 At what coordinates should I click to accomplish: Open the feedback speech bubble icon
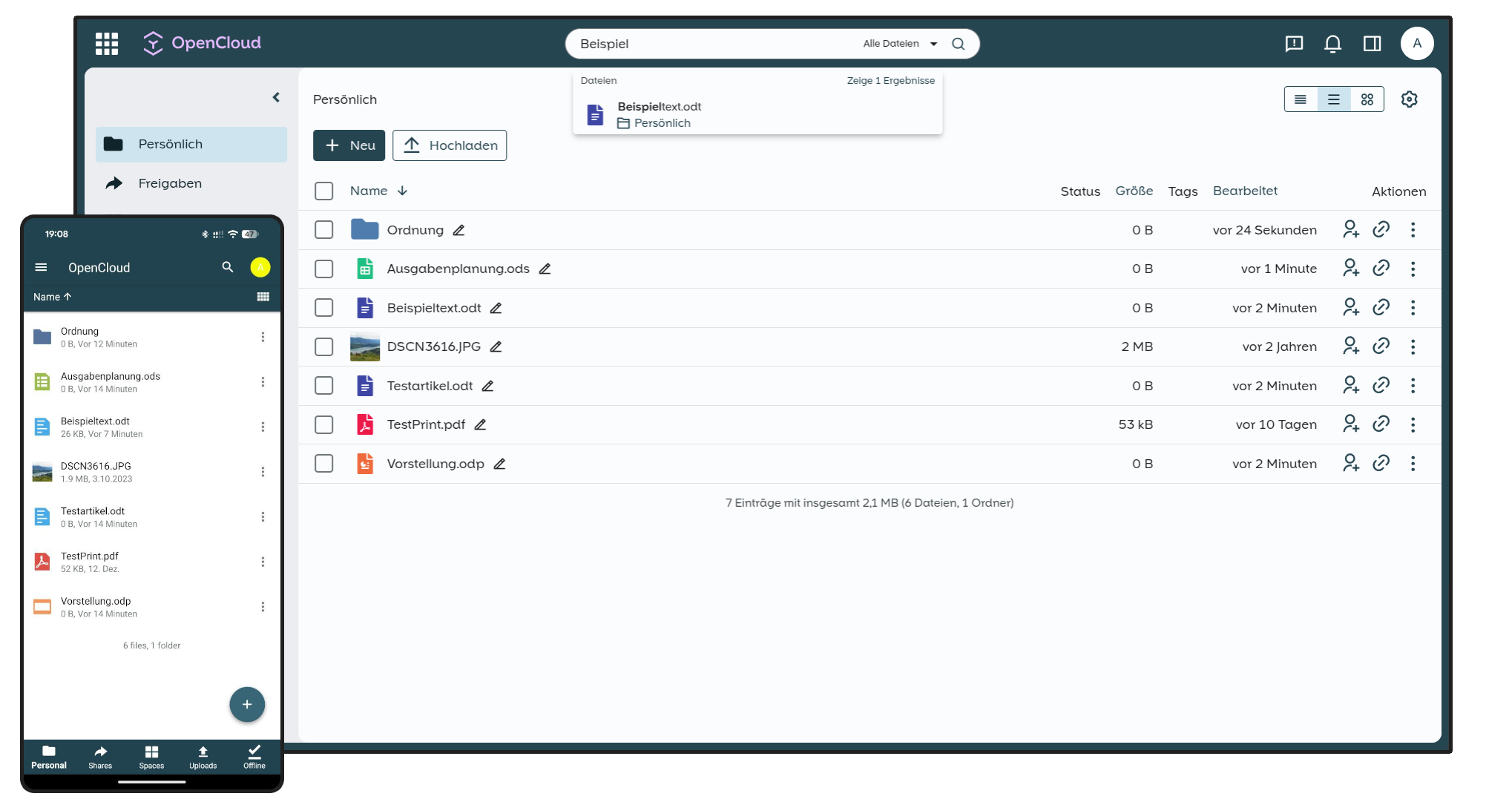[x=1294, y=44]
